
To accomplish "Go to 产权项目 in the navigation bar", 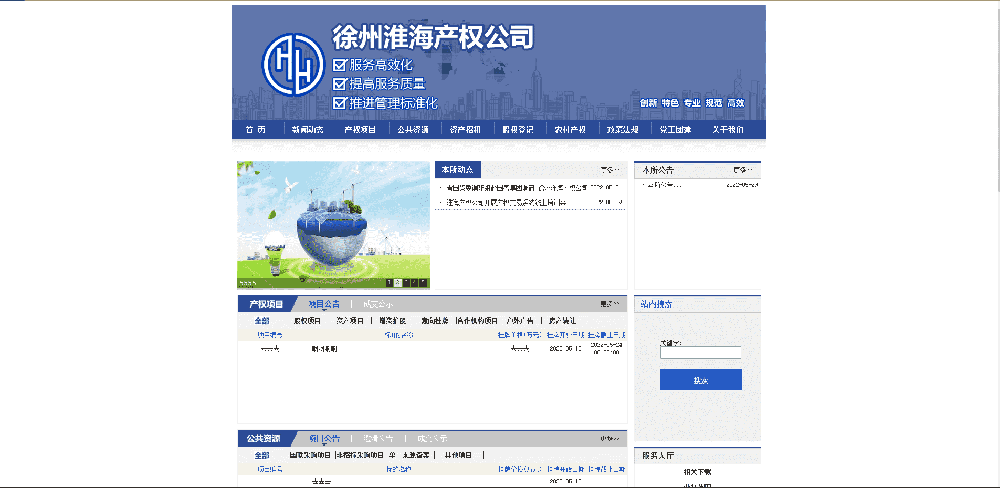I will [x=360, y=130].
